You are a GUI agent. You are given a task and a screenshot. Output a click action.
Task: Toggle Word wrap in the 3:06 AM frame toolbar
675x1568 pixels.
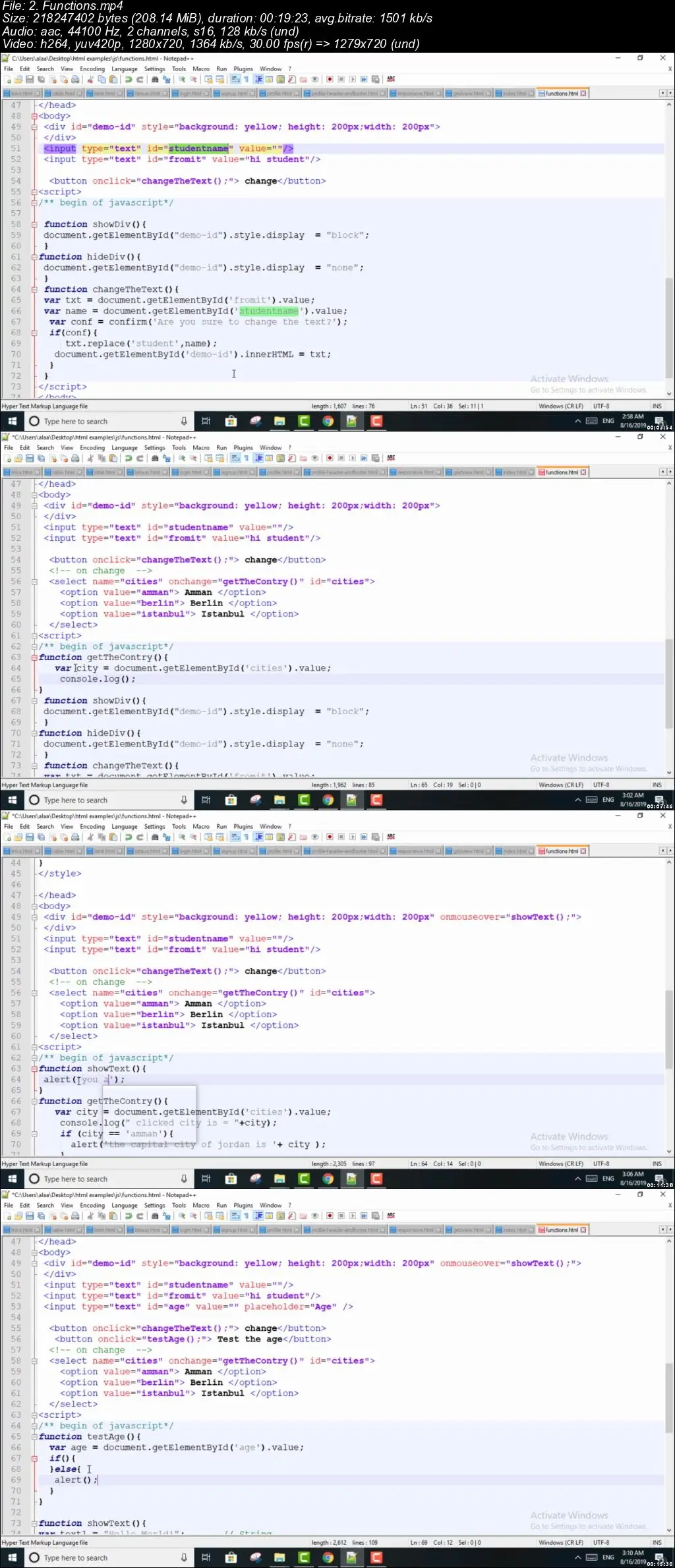235,837
